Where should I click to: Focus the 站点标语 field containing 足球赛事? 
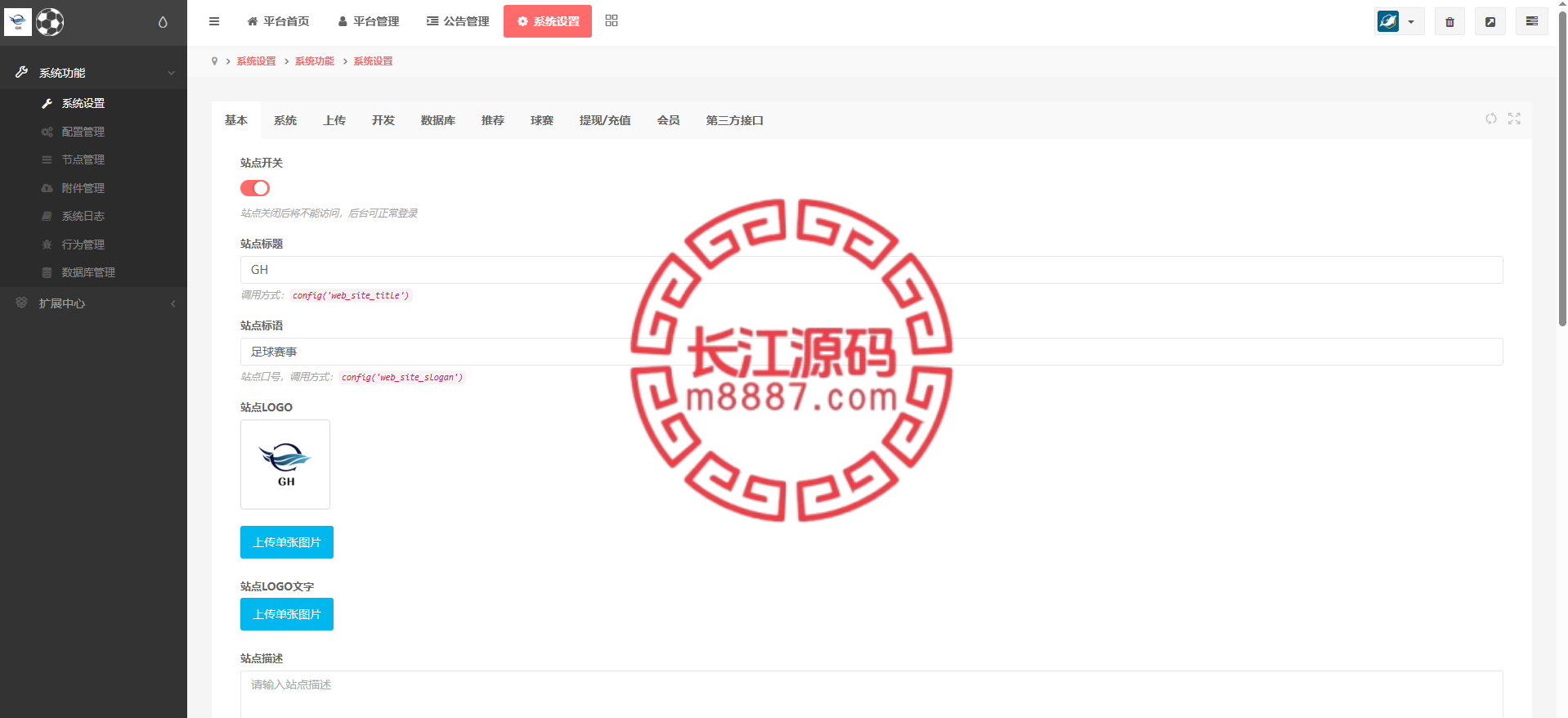(x=871, y=352)
